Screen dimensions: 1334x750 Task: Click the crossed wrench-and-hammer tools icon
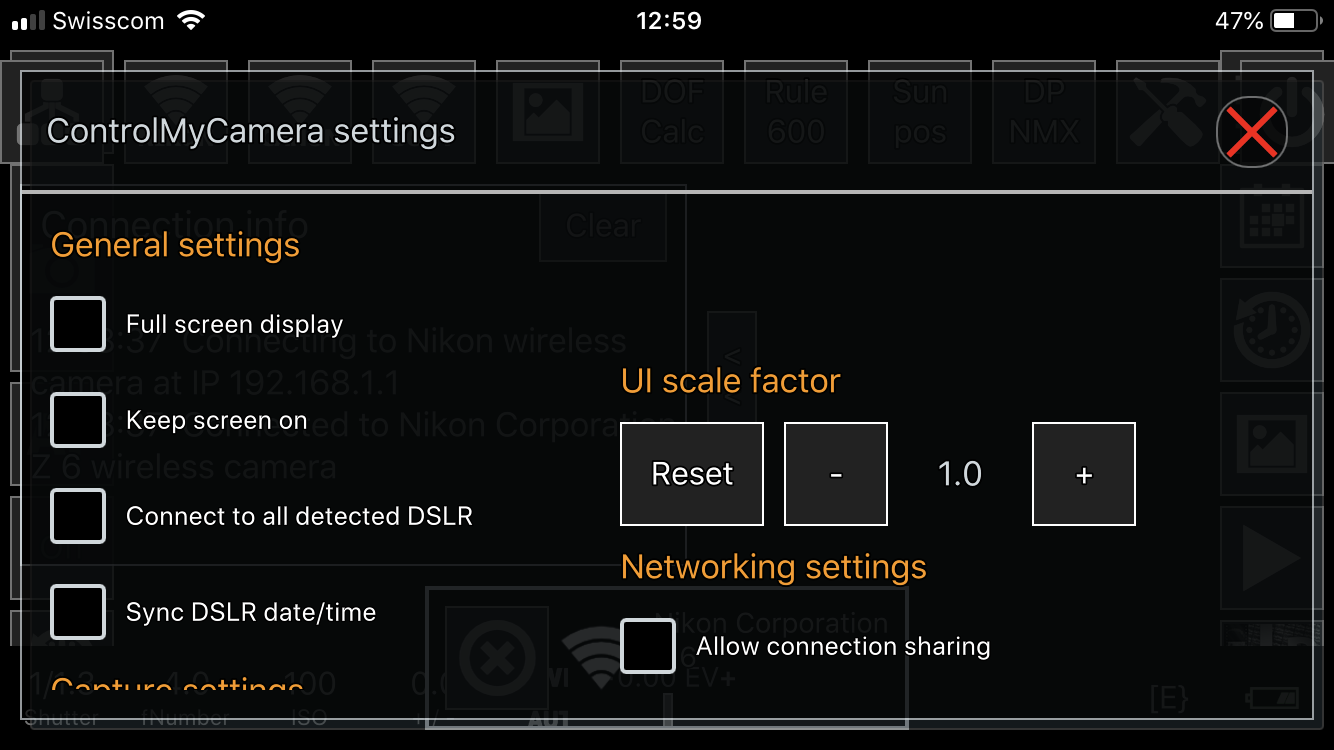coord(1166,111)
